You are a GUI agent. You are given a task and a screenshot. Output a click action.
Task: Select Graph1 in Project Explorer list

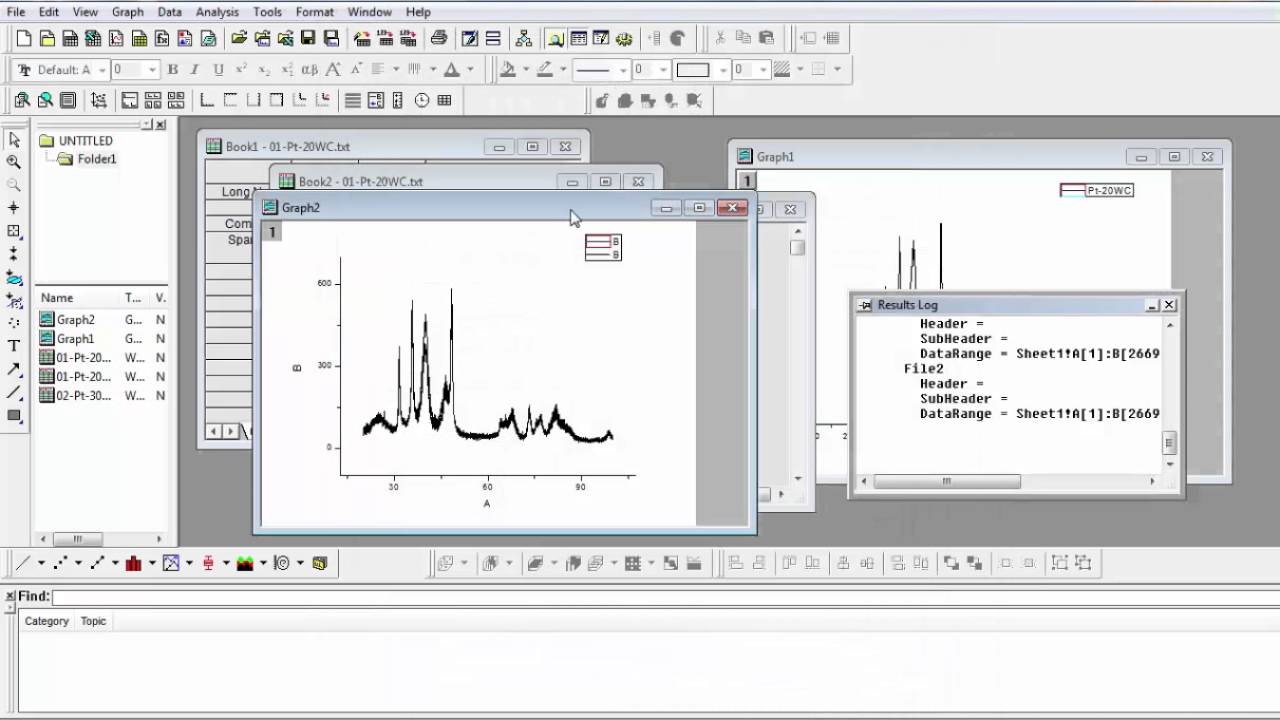point(75,339)
